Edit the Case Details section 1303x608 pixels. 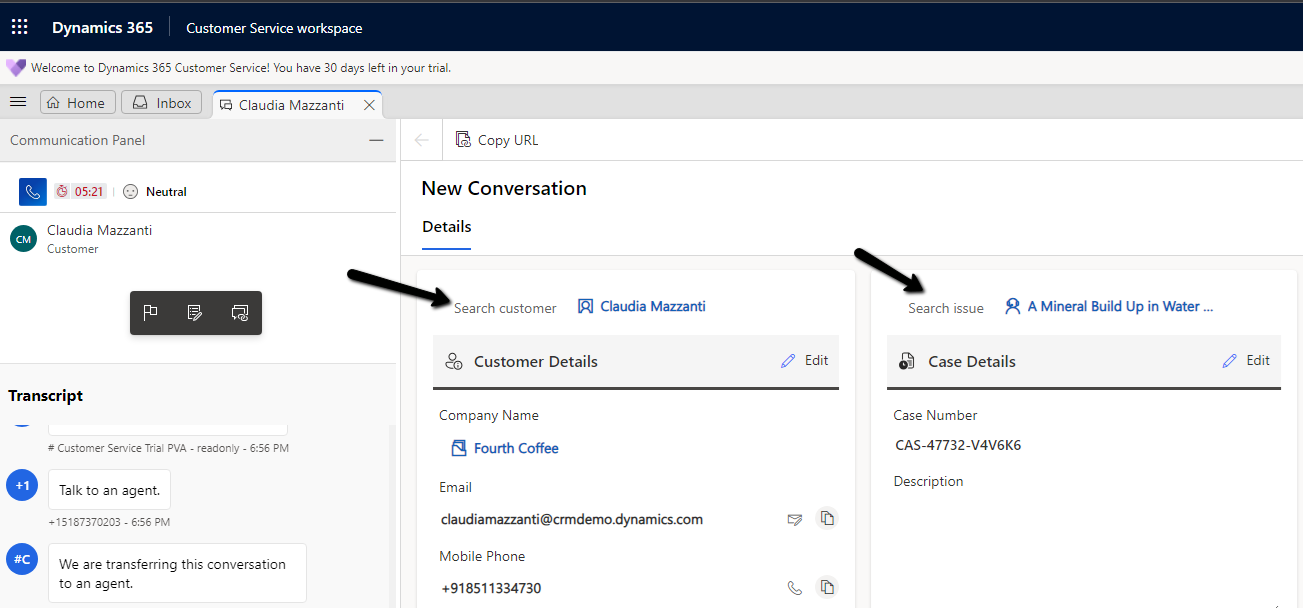[x=1247, y=360]
